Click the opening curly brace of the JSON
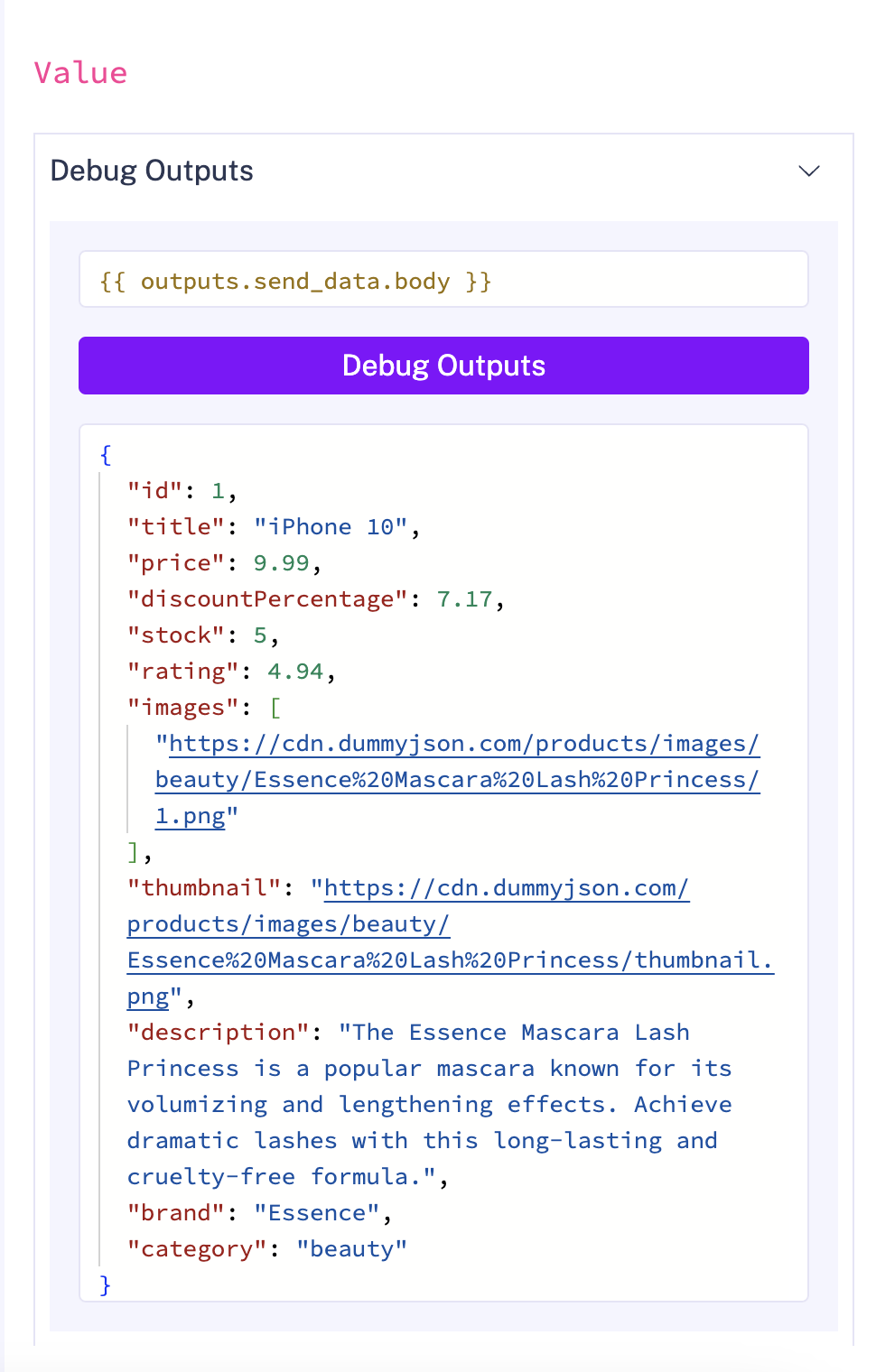876x1372 pixels. [x=105, y=454]
